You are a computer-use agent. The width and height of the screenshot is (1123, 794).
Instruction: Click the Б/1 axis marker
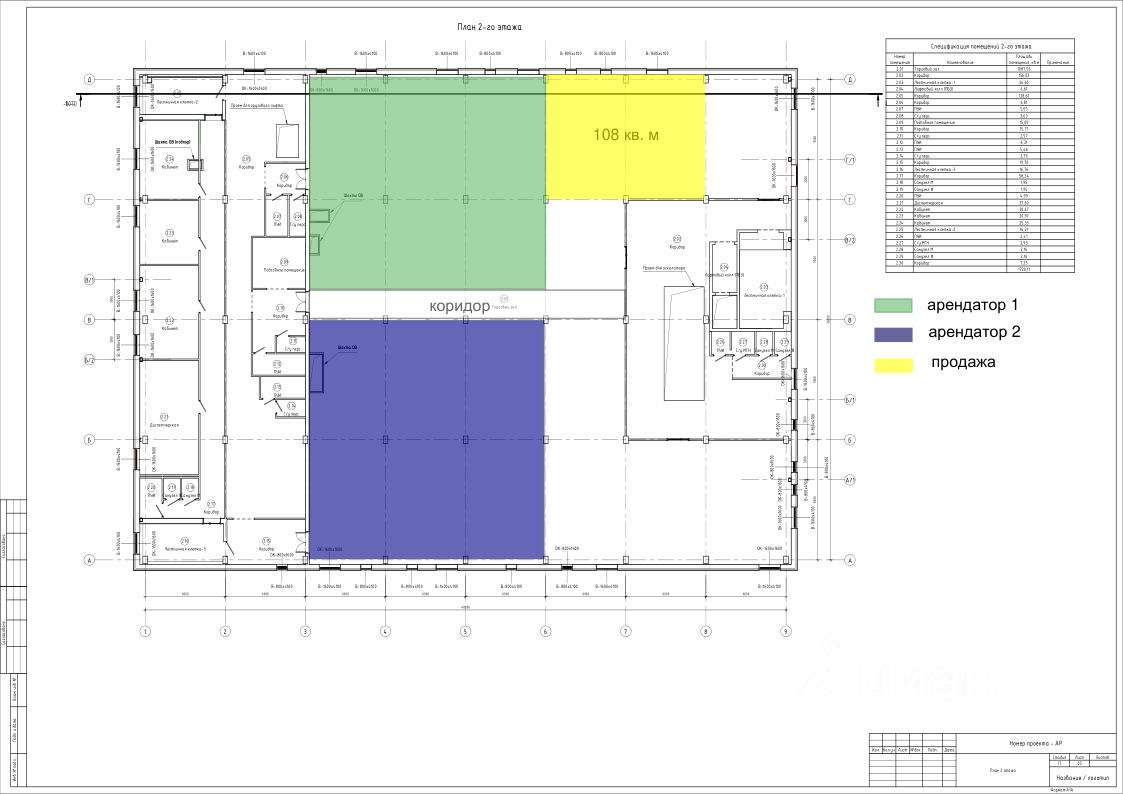pyautogui.click(x=850, y=400)
